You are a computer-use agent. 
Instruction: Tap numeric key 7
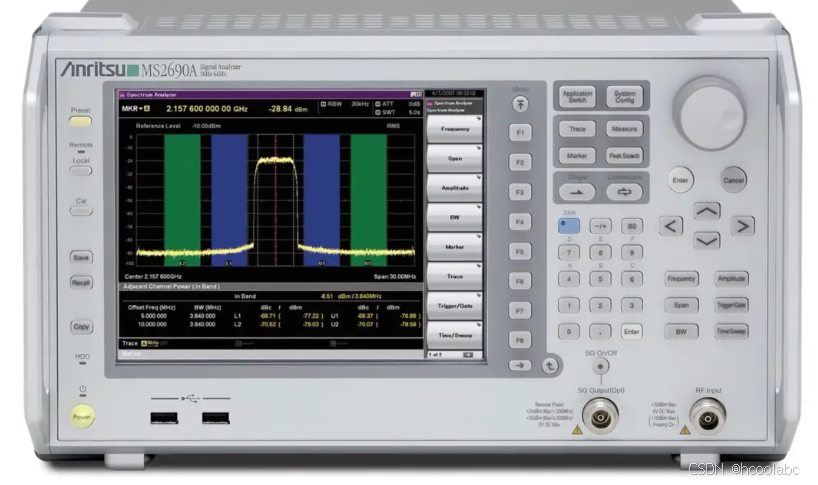[569, 253]
